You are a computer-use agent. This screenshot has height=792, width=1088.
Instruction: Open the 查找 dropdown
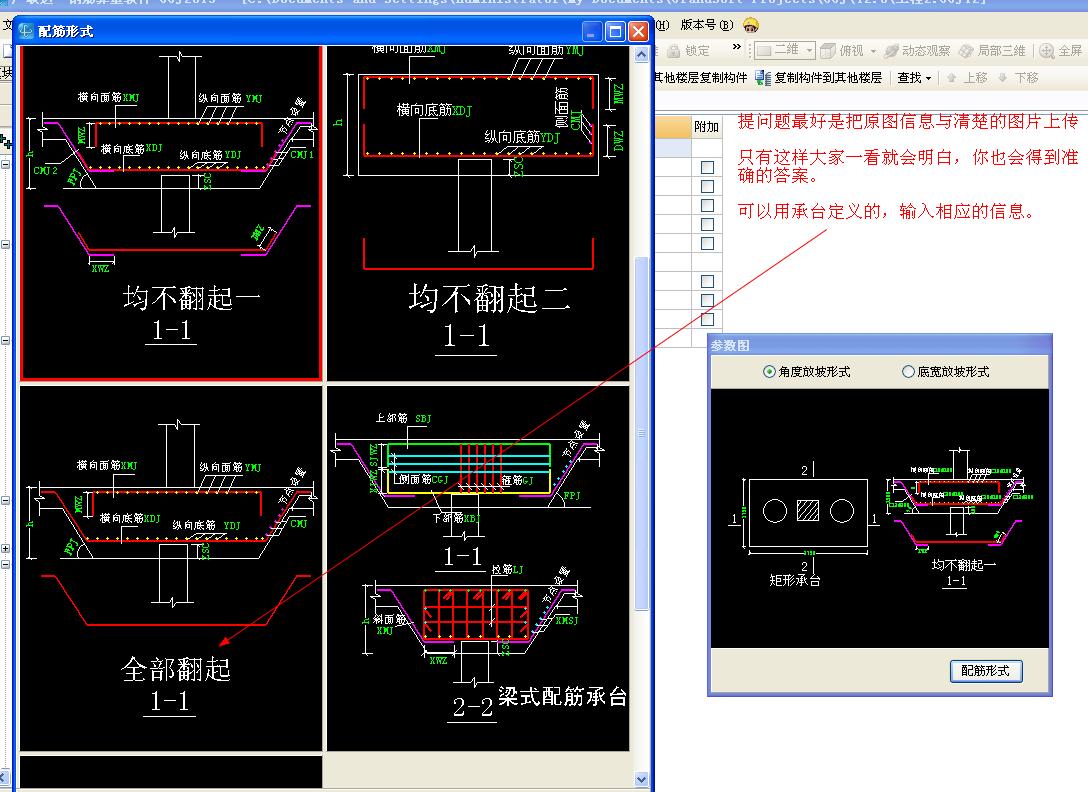(914, 78)
